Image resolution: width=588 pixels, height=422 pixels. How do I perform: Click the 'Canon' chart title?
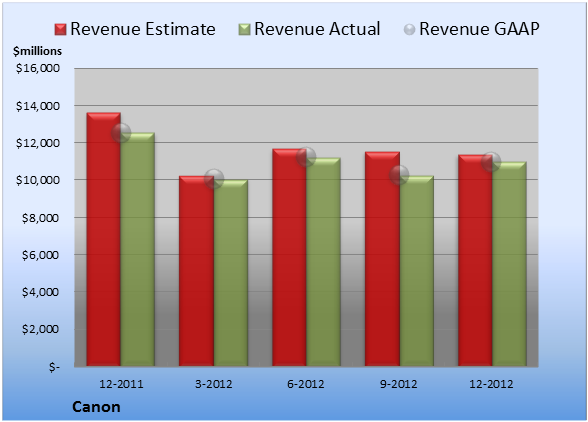[96, 407]
